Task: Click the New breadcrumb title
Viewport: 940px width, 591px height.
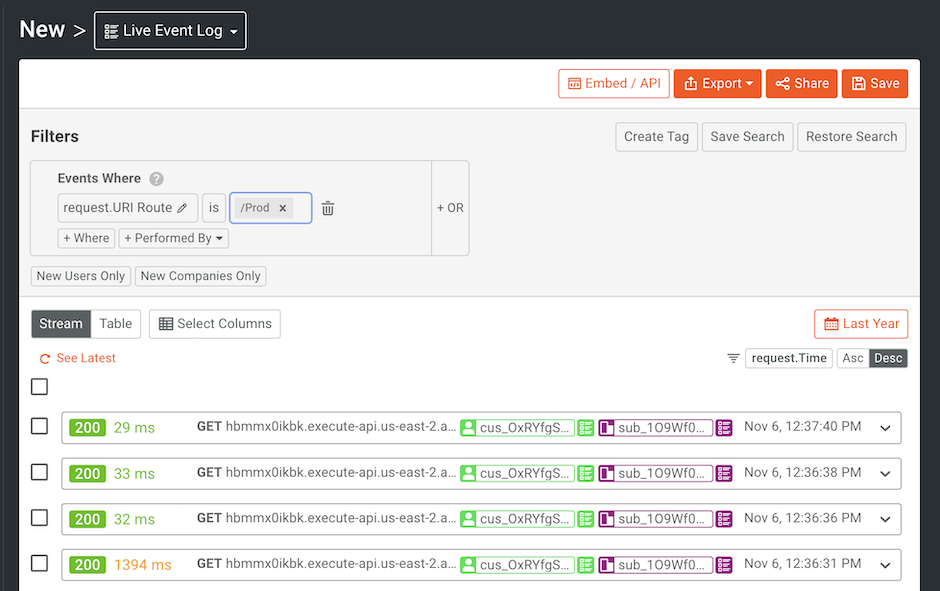Action: point(42,29)
